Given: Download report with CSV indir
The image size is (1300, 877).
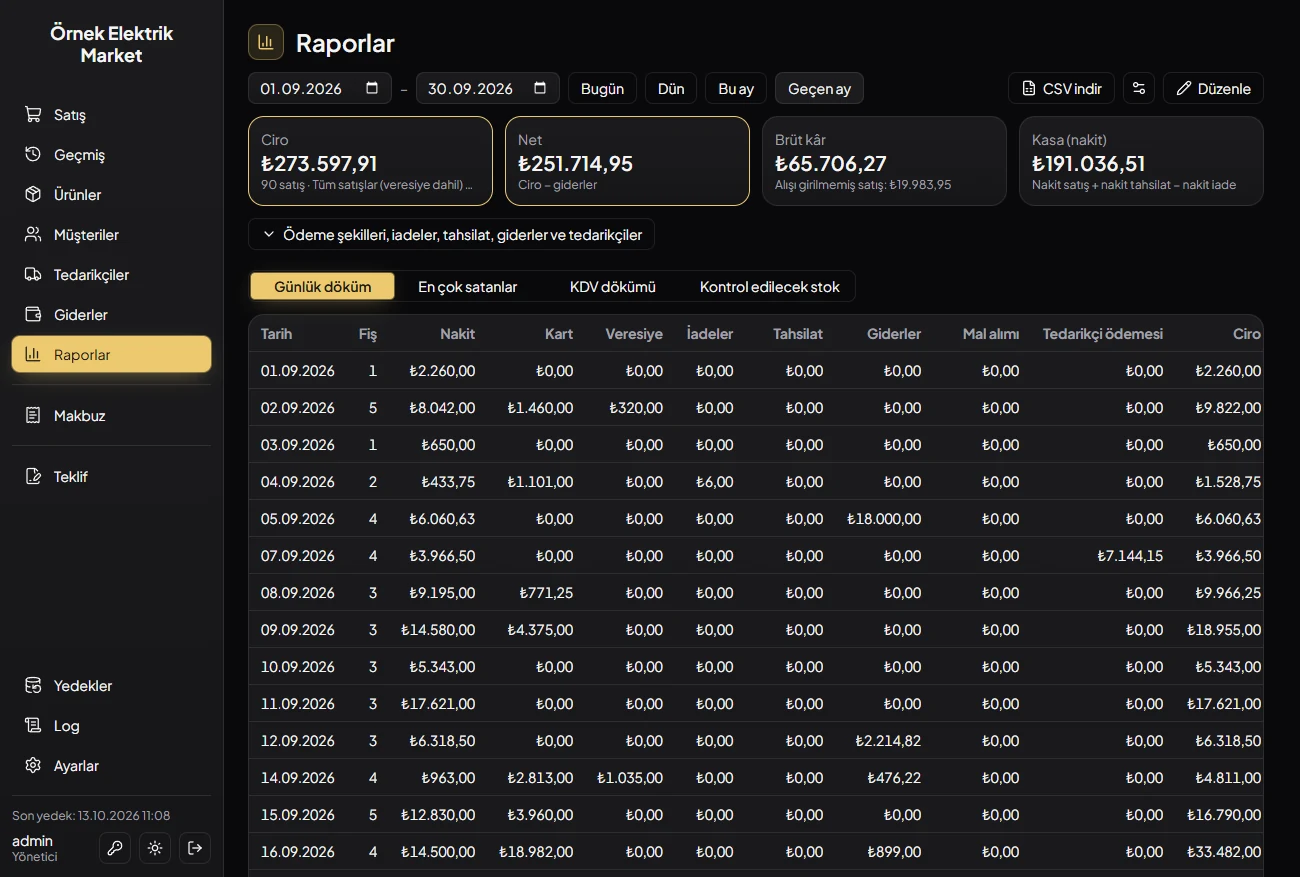Looking at the screenshot, I should (1061, 88).
